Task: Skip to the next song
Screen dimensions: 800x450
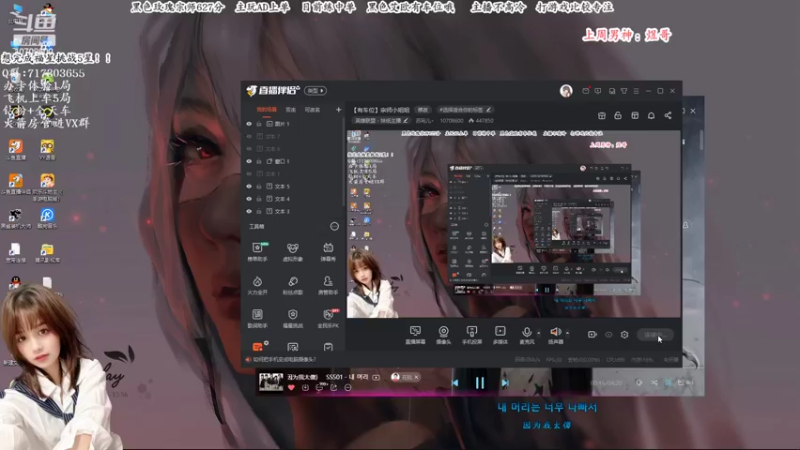Action: tap(505, 383)
